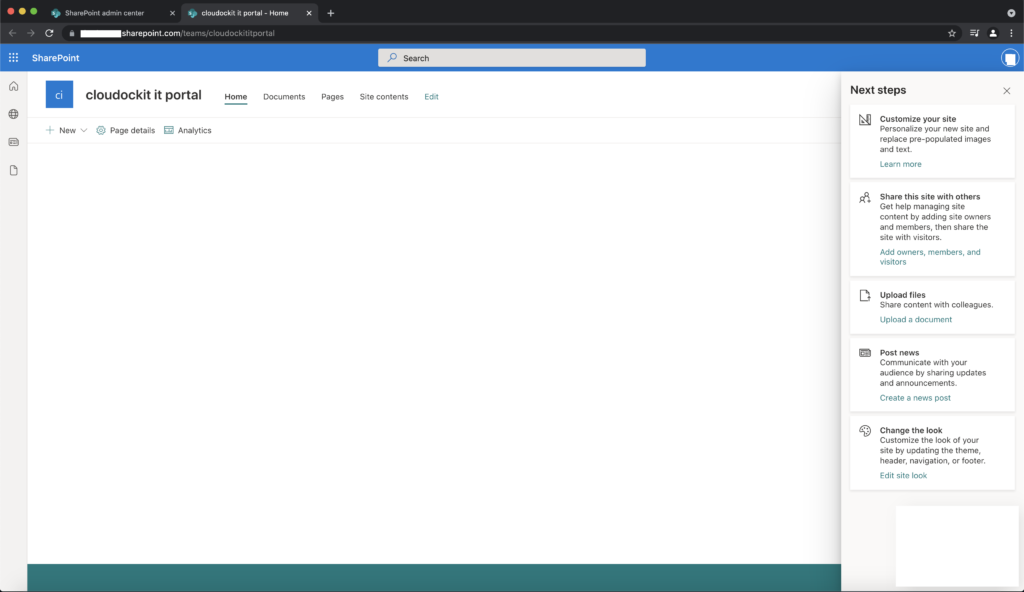Bookmark this page with the star icon

[x=952, y=33]
